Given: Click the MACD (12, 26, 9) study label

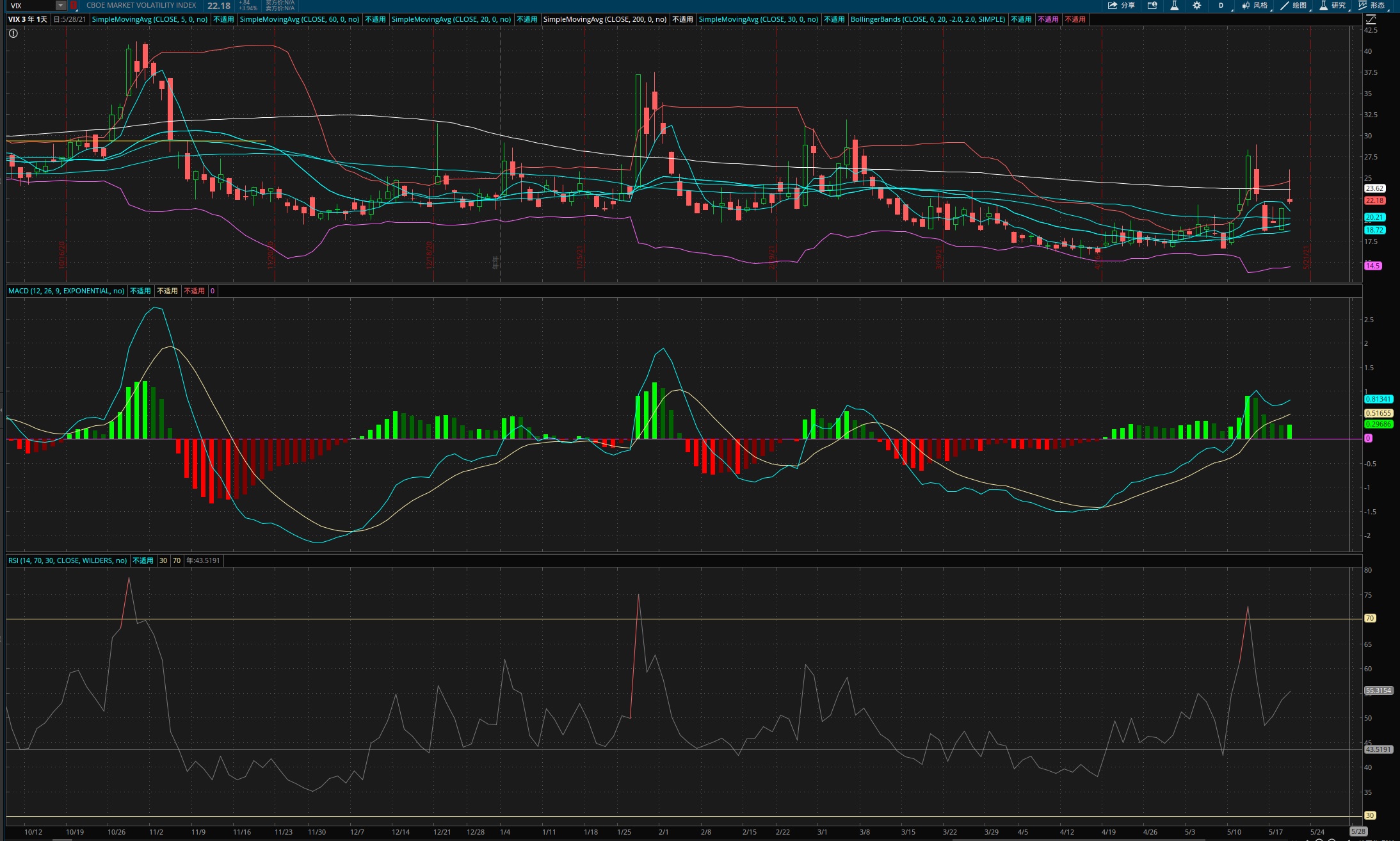Looking at the screenshot, I should point(66,291).
